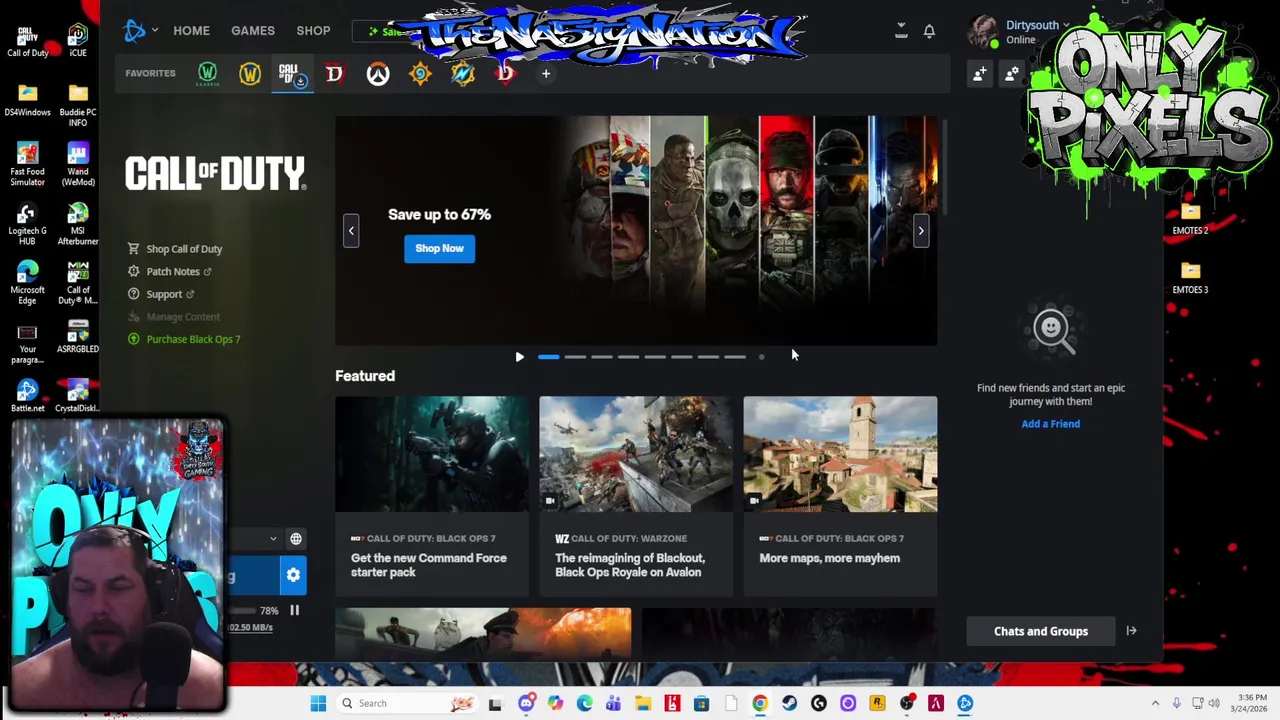The height and width of the screenshot is (720, 1280).
Task: Go to the HOME tab
Action: coord(191,31)
